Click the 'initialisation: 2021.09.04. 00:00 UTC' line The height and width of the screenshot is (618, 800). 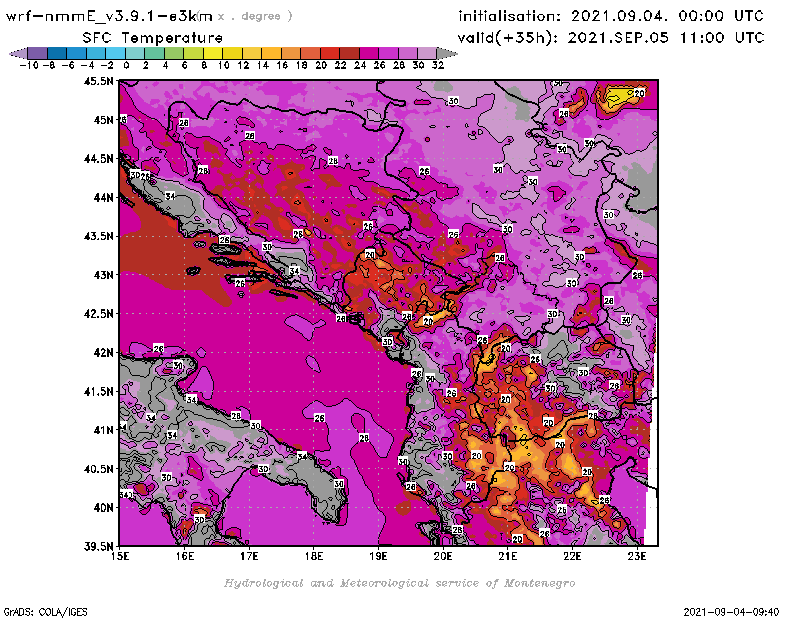tap(611, 16)
